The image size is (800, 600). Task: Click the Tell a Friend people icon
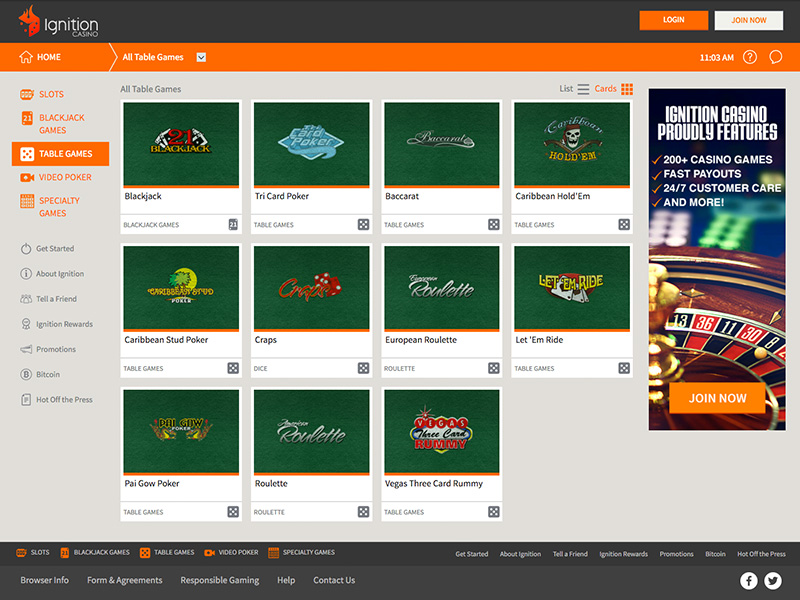[26, 299]
